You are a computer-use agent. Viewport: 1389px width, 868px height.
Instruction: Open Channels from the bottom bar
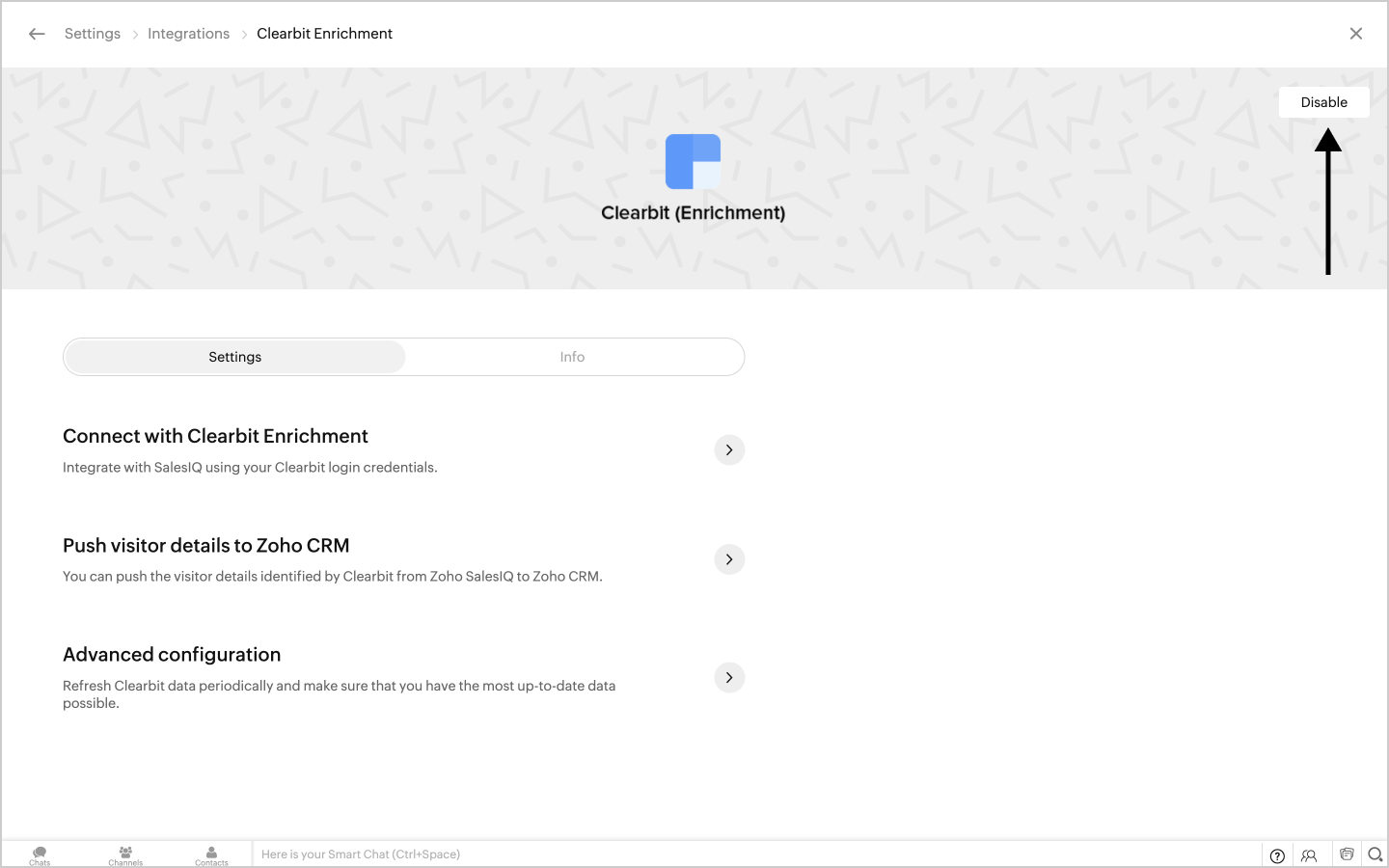click(125, 855)
